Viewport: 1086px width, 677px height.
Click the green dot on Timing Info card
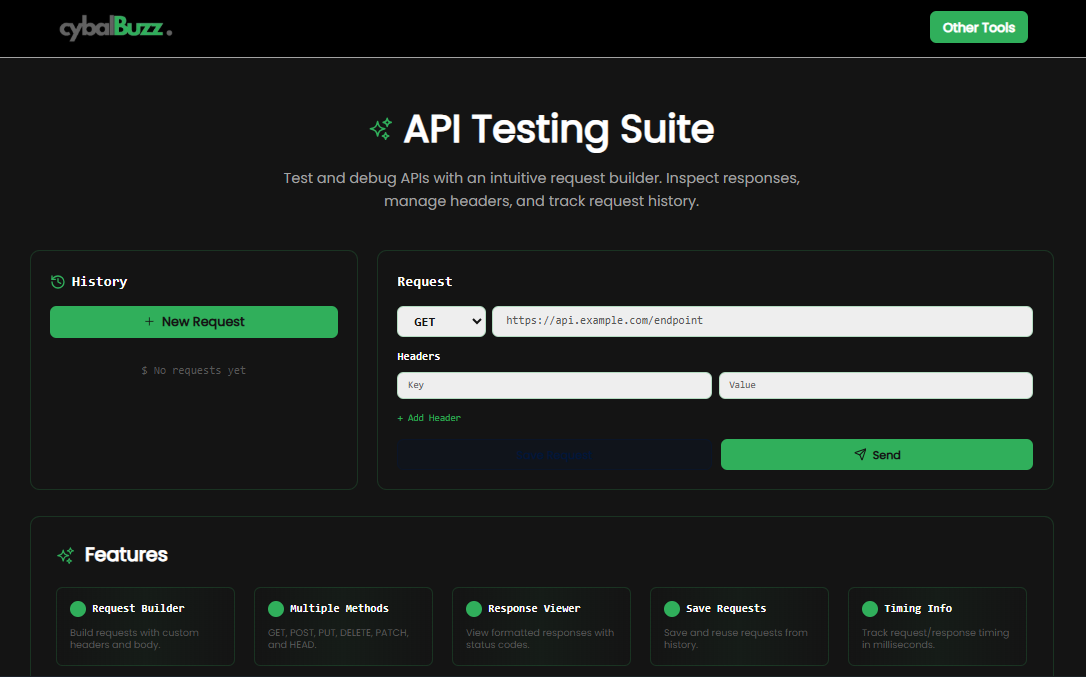click(x=869, y=608)
